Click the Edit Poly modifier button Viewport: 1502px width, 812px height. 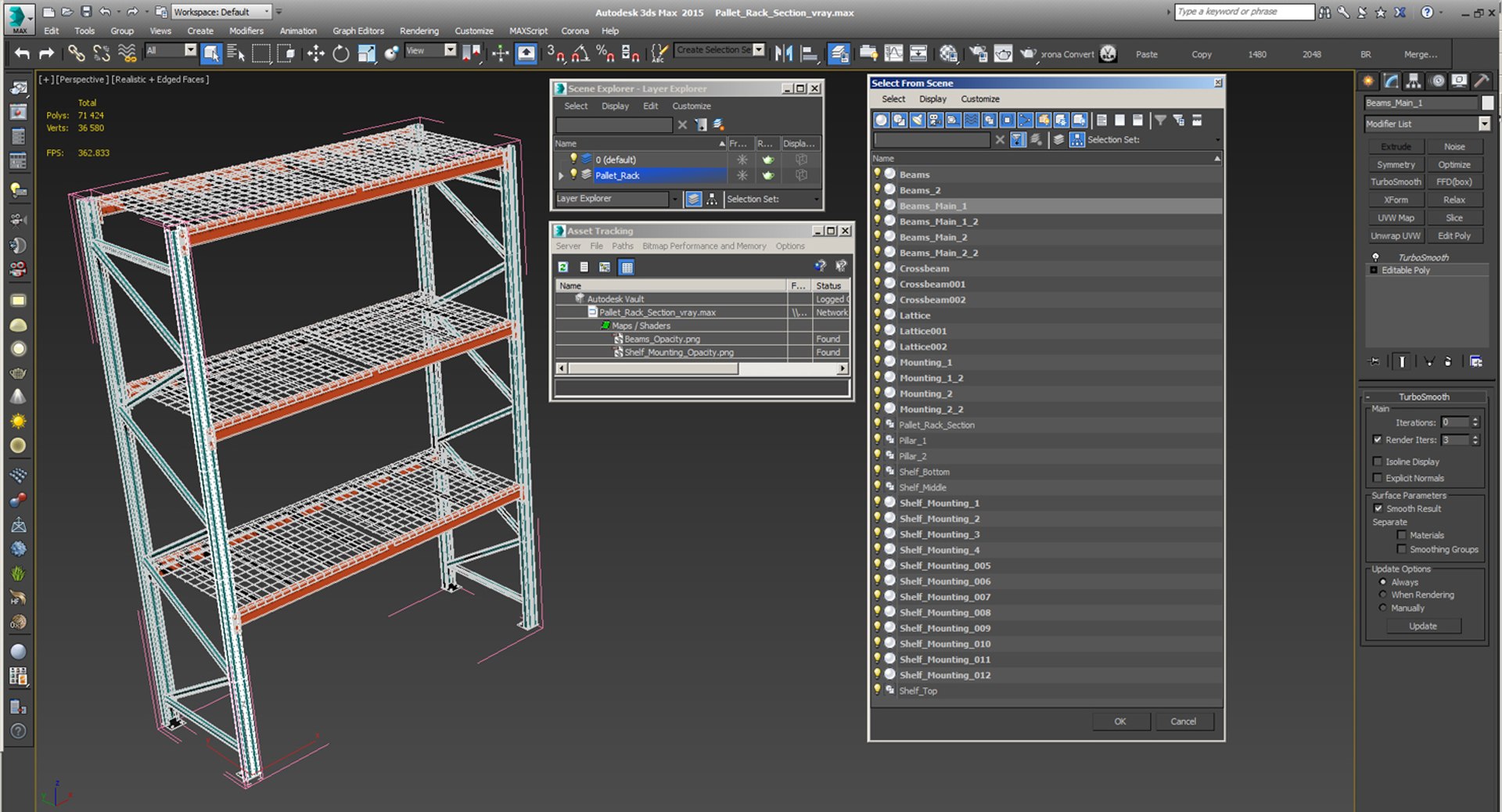[x=1454, y=235]
